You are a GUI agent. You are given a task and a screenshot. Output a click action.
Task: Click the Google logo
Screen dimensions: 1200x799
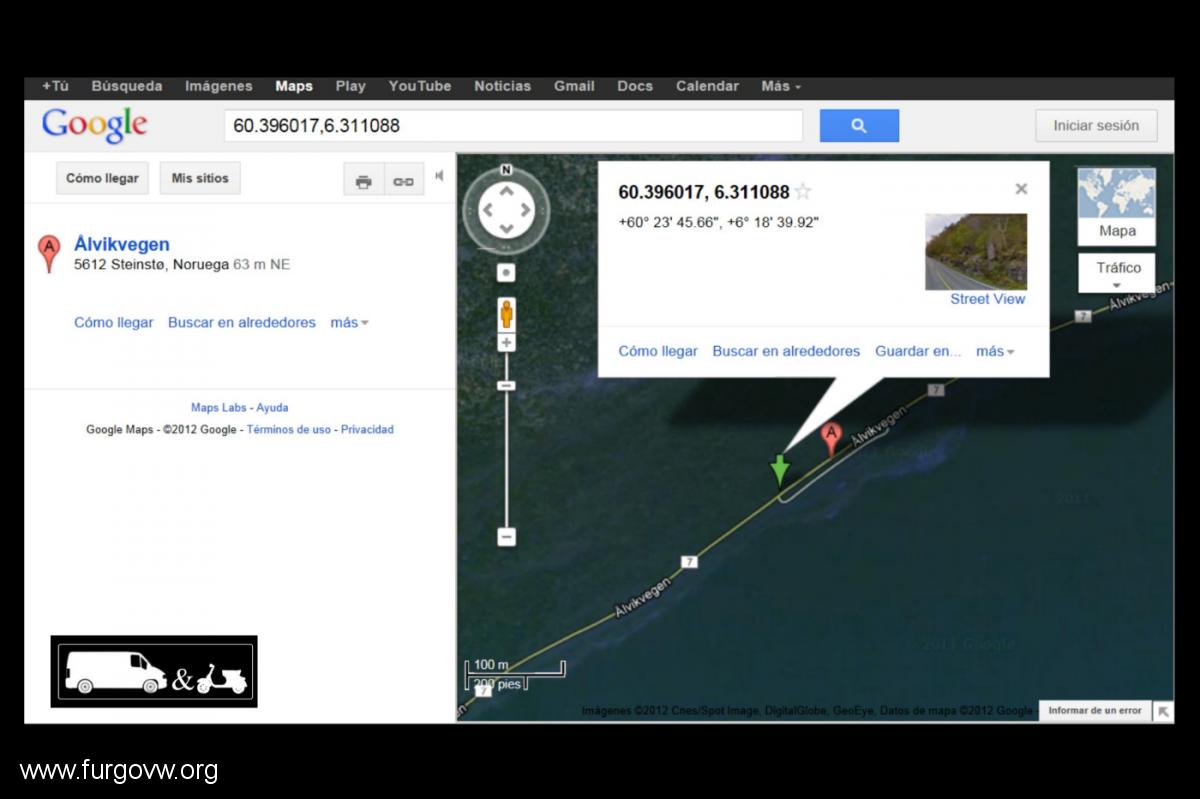point(95,126)
